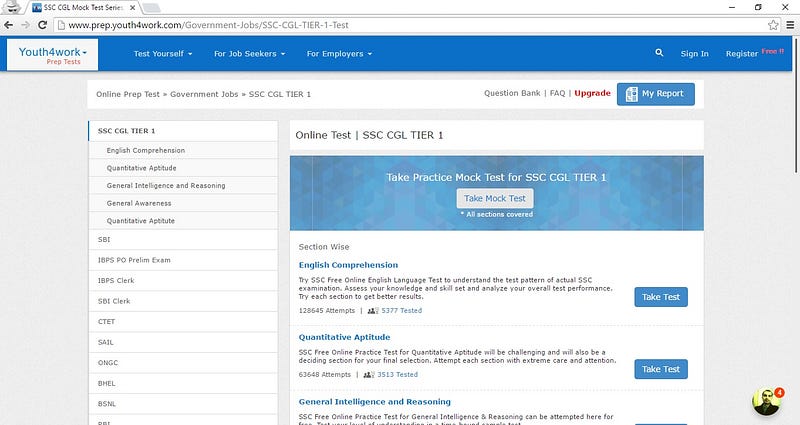Select SSC CGL TIER 1 in sidebar
The width and height of the screenshot is (800, 425).
coord(183,131)
